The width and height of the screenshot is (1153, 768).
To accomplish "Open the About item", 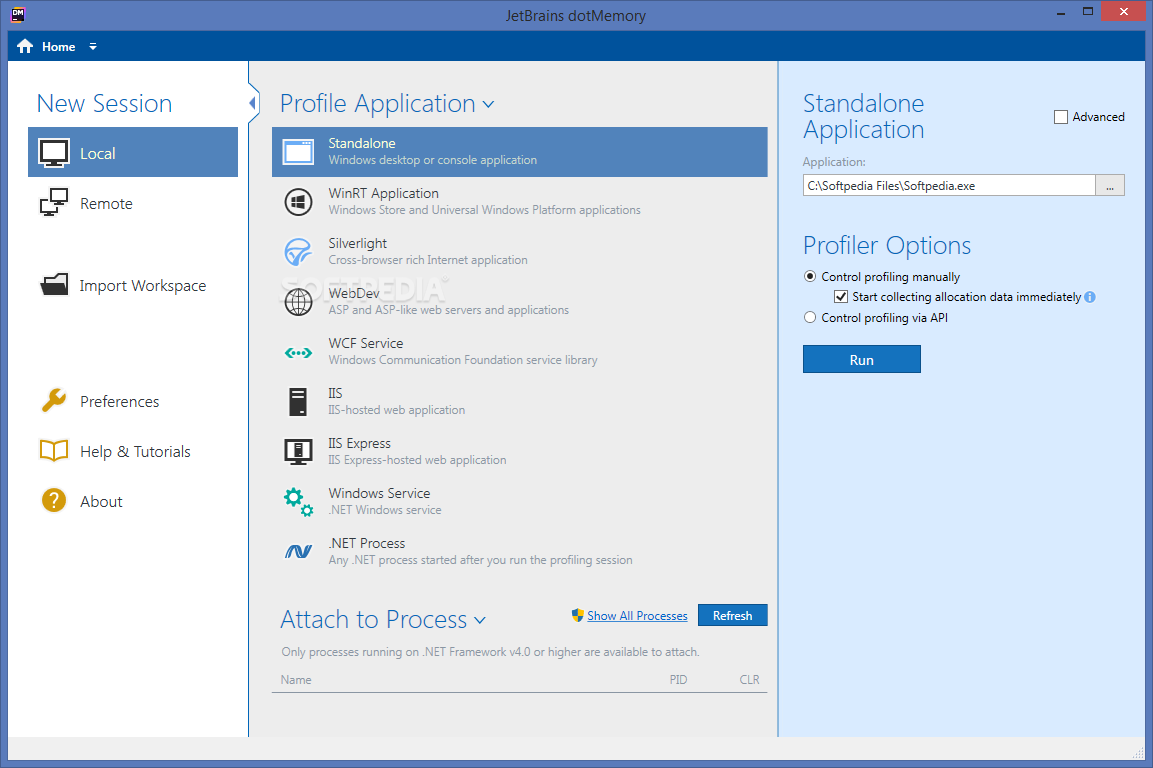I will pyautogui.click(x=133, y=501).
